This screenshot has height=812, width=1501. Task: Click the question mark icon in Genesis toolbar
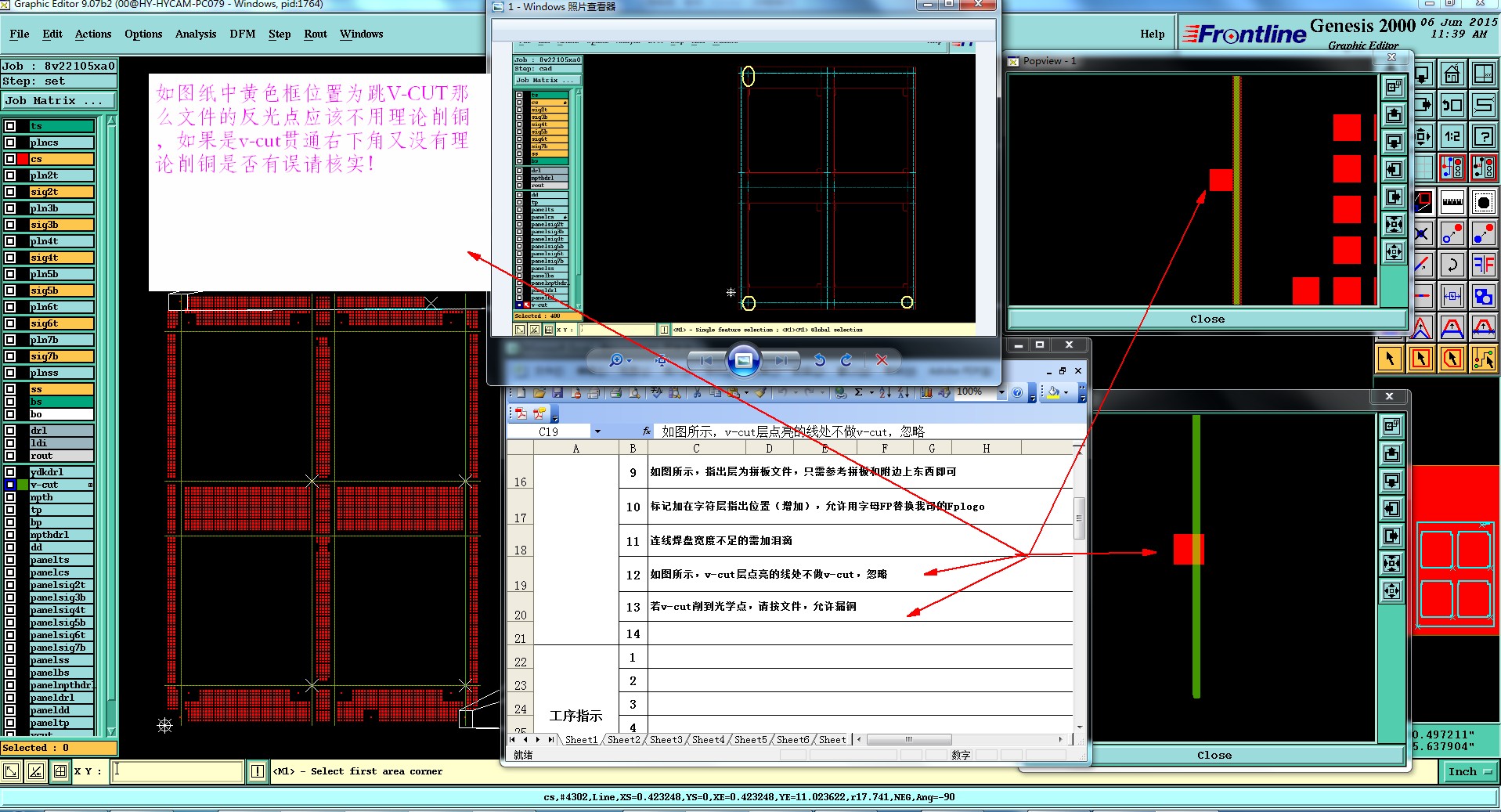click(1484, 136)
